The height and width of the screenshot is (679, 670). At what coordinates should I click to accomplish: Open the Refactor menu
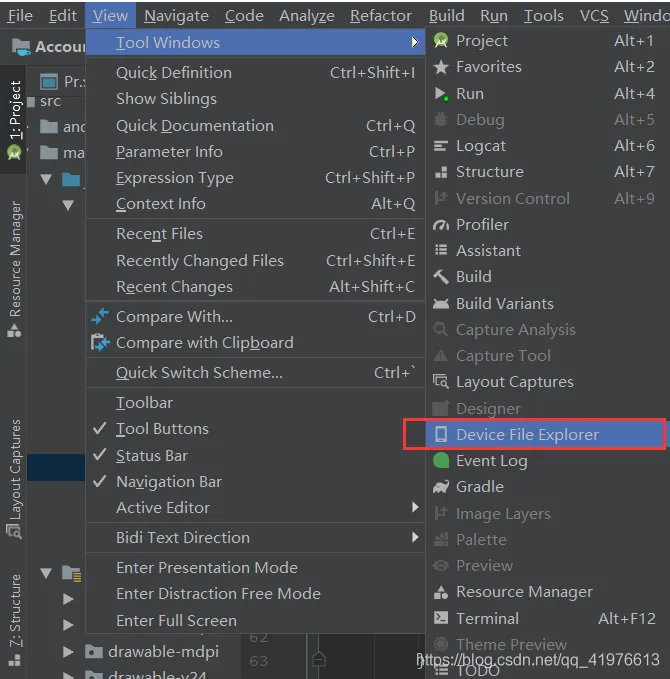pyautogui.click(x=380, y=15)
